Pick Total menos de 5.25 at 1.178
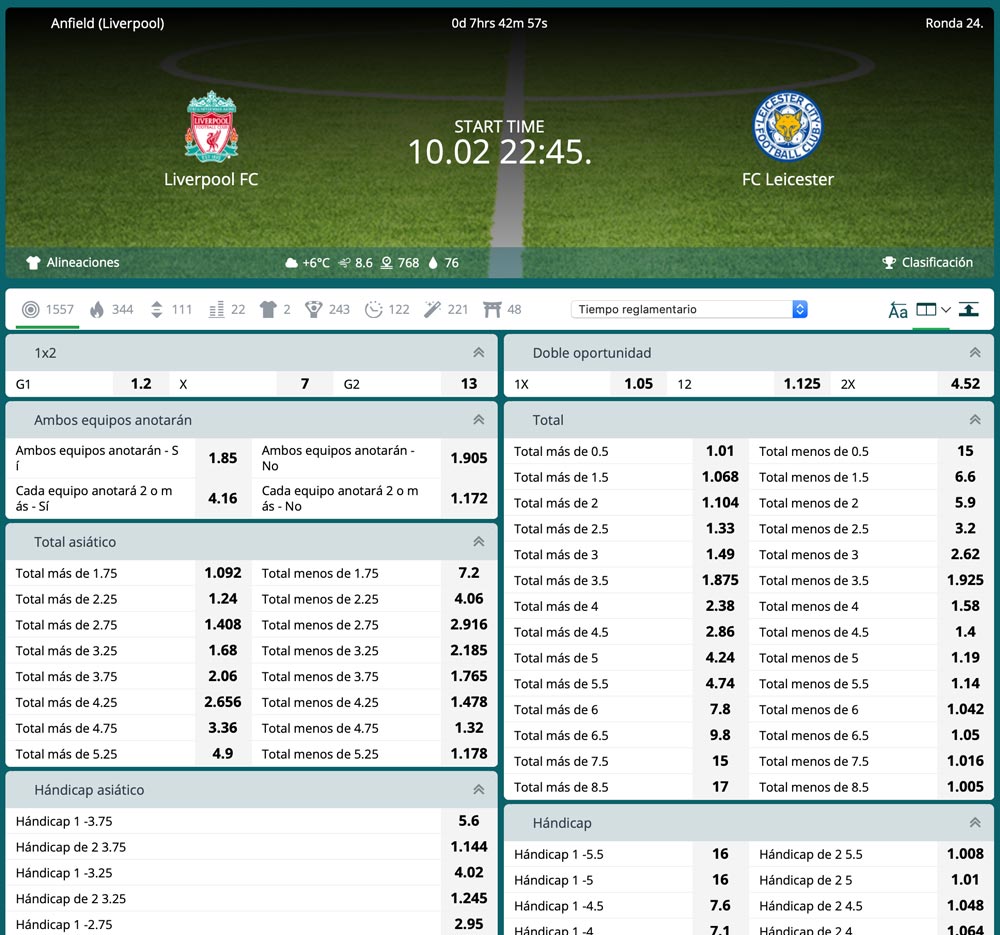The image size is (1000, 935). (469, 754)
